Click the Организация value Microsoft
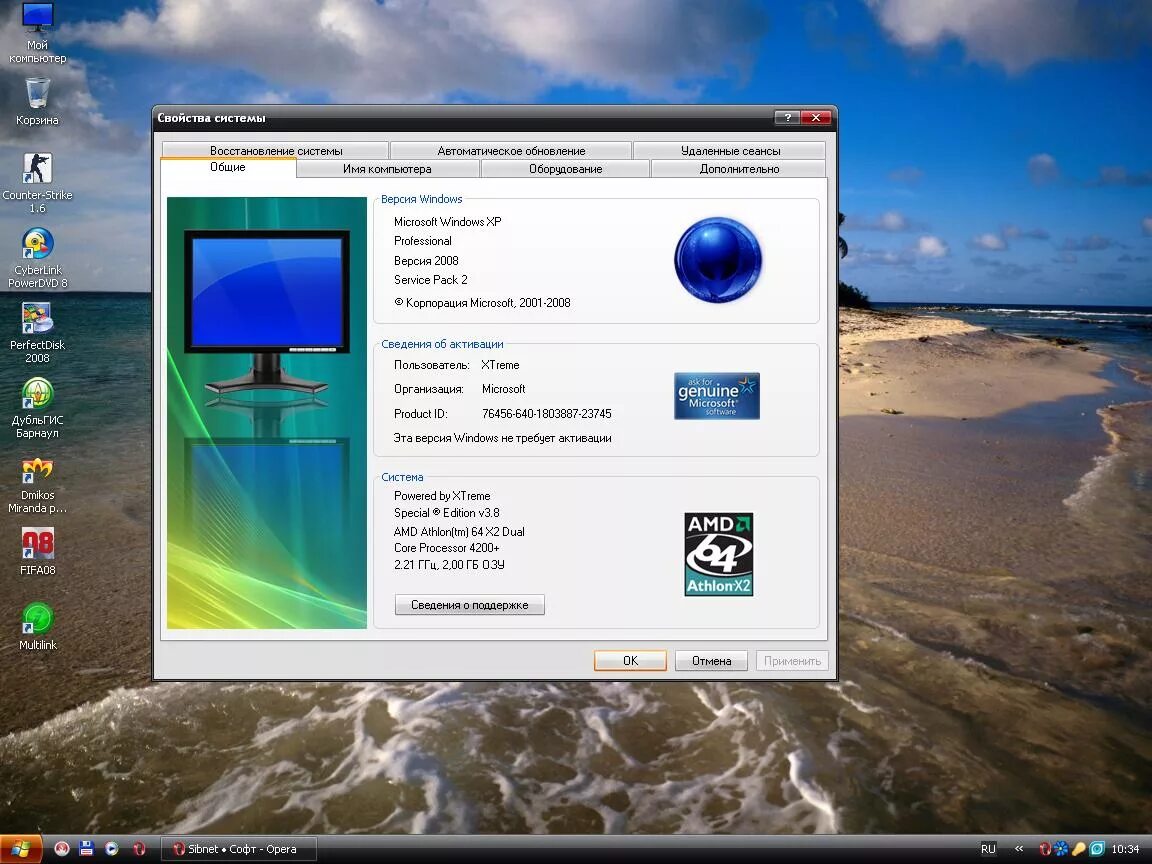 (x=503, y=389)
